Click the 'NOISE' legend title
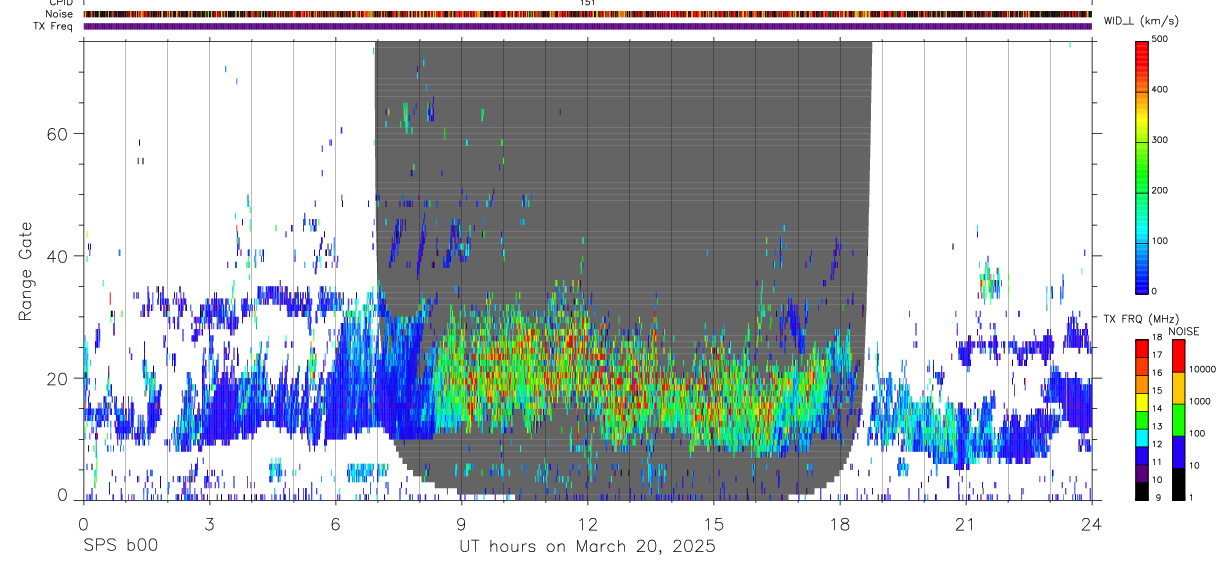1228x567 pixels. coord(1183,331)
